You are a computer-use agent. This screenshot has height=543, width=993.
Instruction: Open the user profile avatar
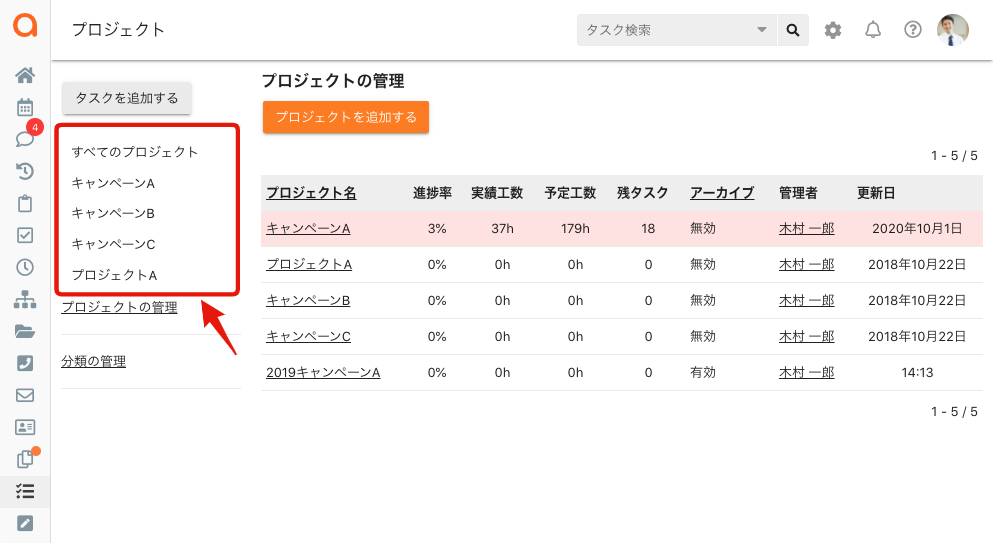coord(953,30)
